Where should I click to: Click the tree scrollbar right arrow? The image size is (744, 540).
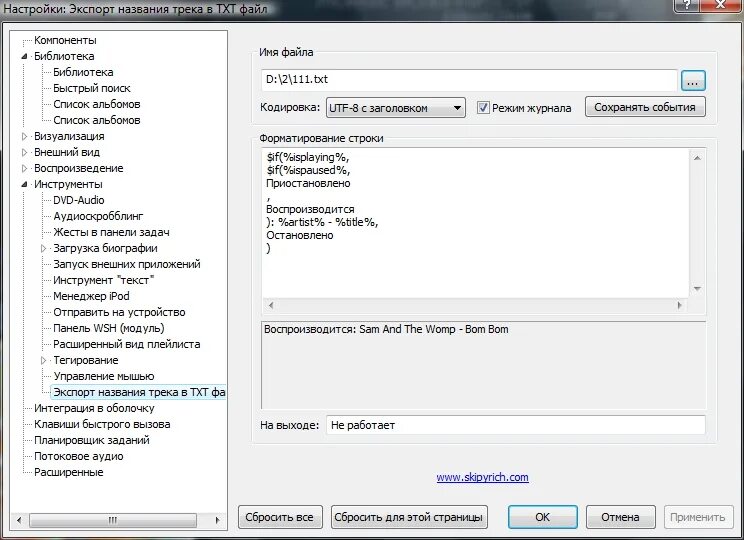[x=217, y=520]
